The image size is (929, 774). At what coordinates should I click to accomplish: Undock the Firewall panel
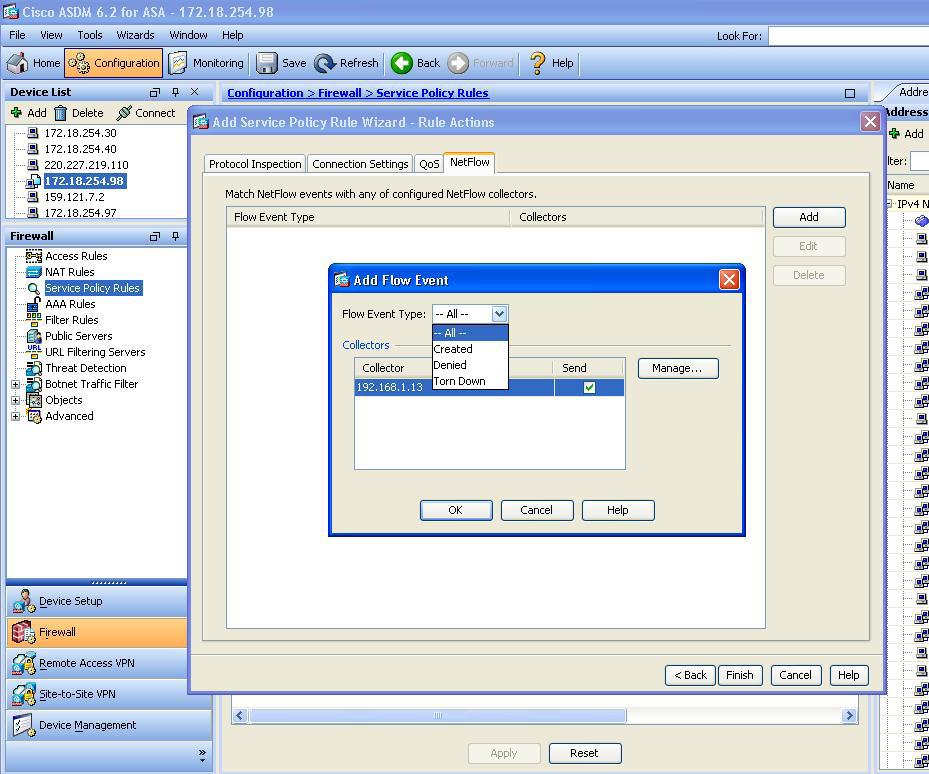coord(155,236)
